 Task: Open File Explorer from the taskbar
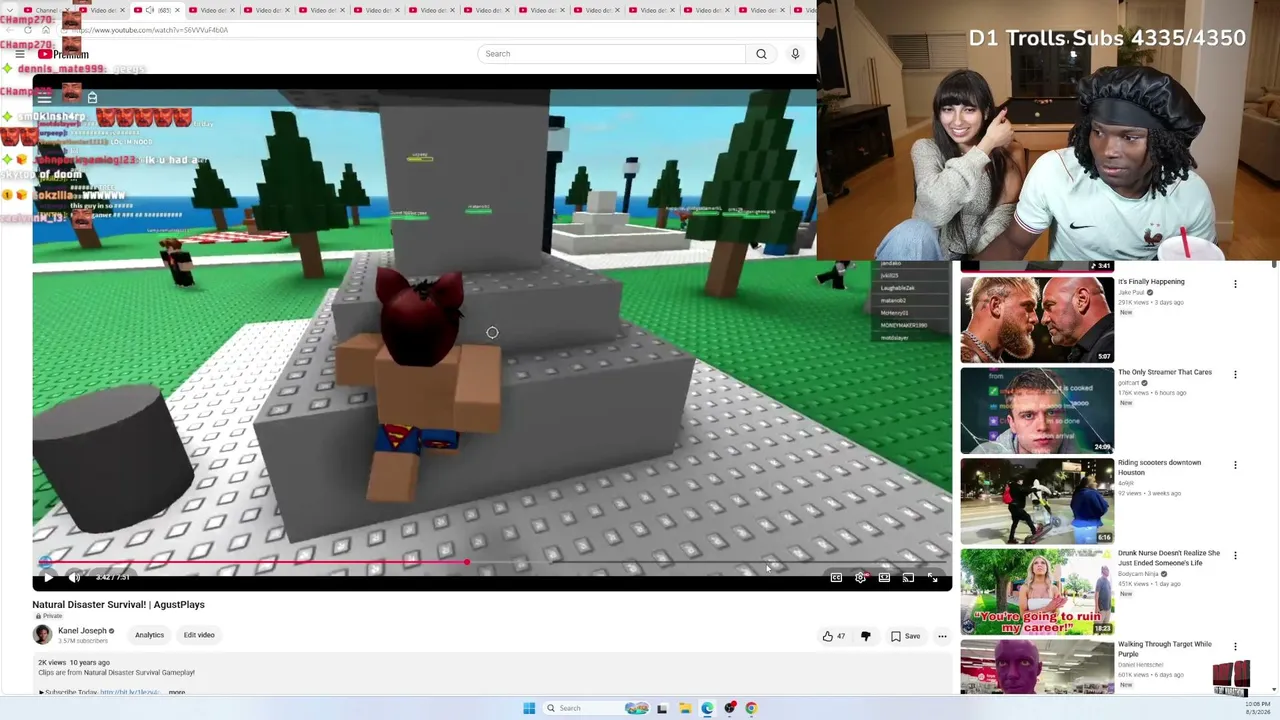click(x=685, y=708)
